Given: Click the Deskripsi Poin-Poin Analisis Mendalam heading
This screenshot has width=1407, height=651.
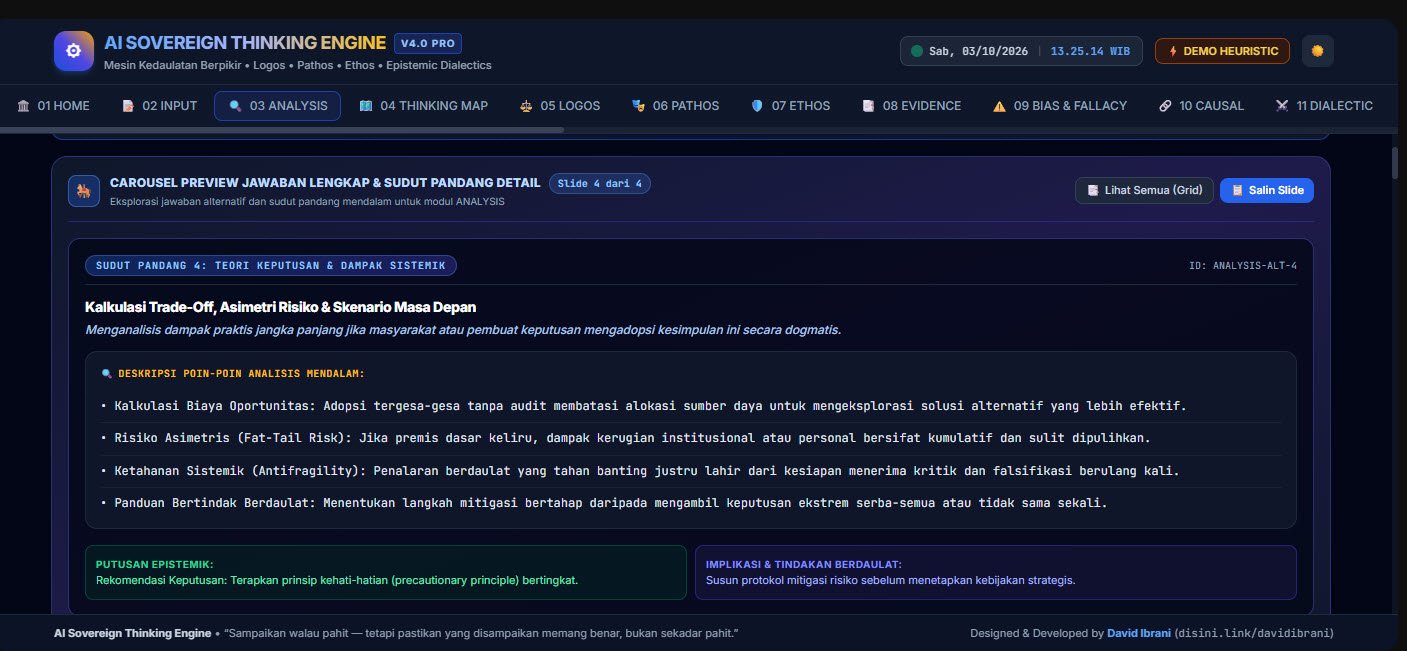Looking at the screenshot, I should point(233,373).
